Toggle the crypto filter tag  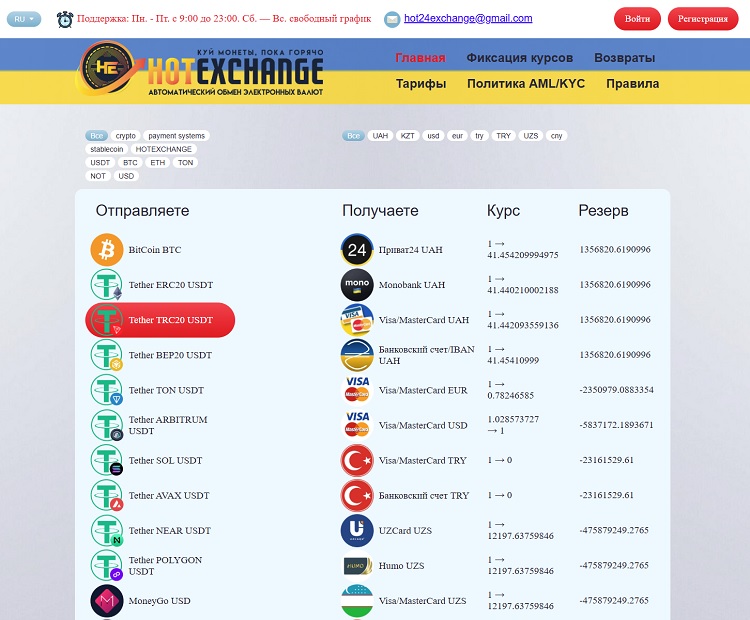[125, 136]
